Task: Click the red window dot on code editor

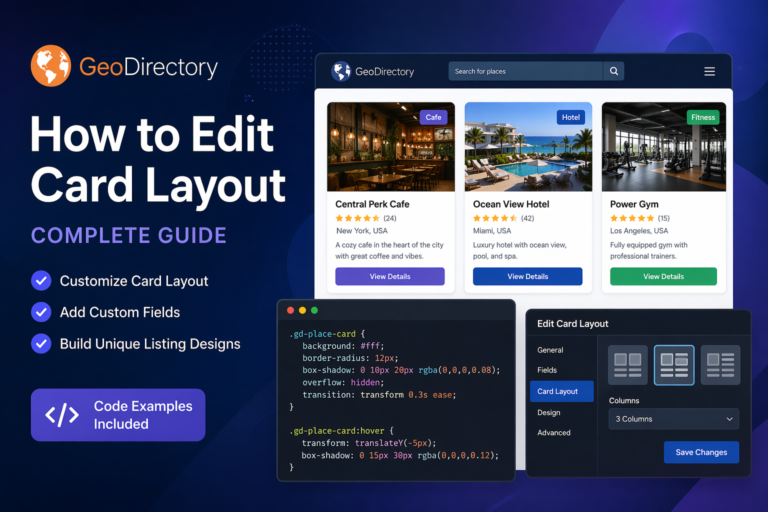Action: click(290, 310)
